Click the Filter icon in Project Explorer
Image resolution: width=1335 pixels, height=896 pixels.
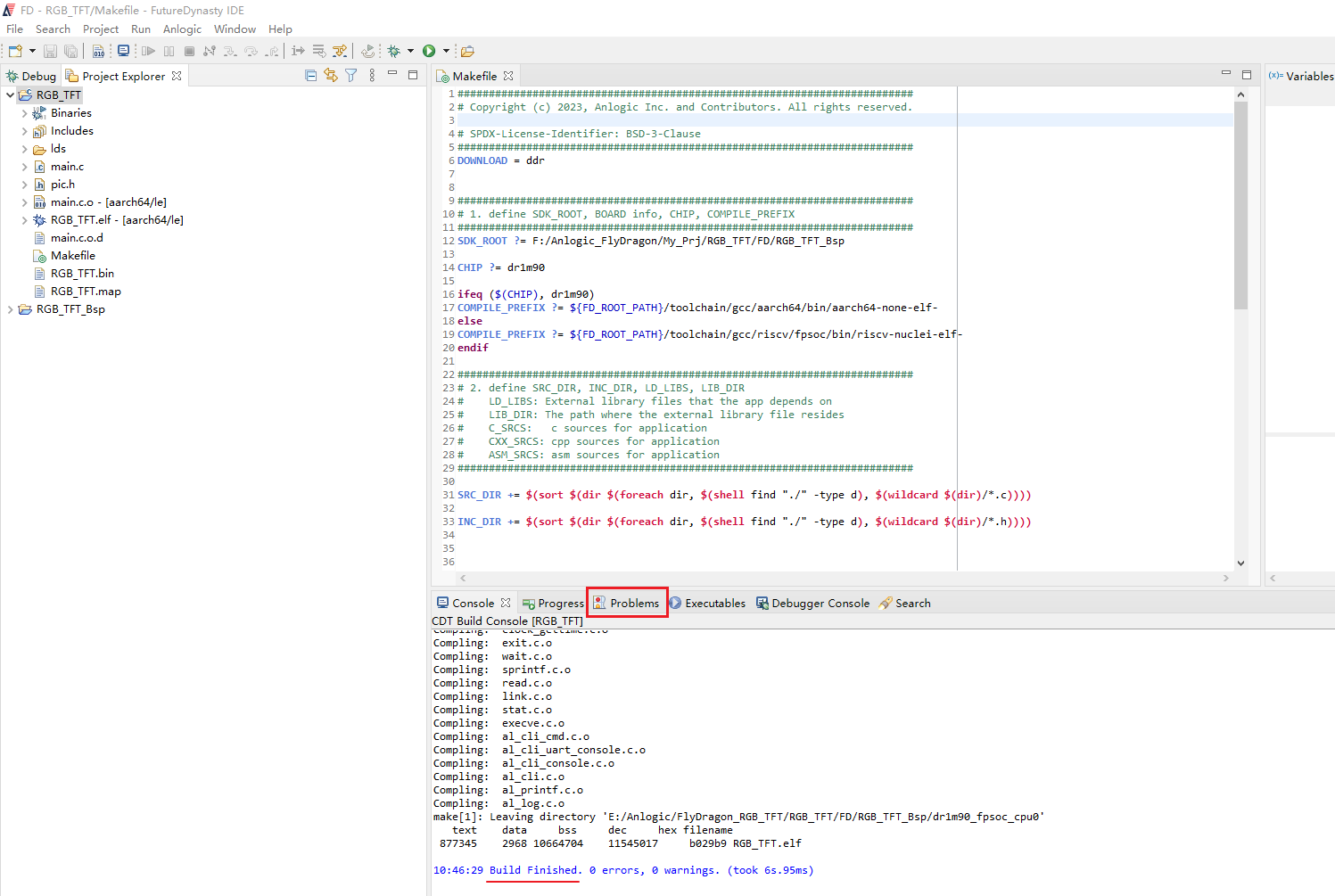click(351, 76)
